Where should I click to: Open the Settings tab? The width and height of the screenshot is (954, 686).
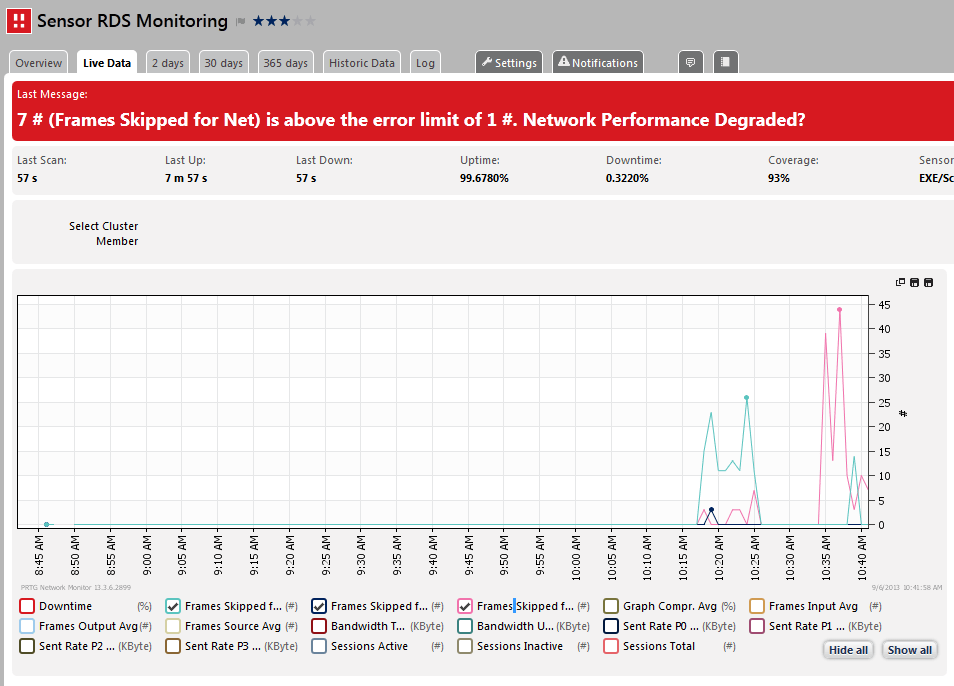[509, 63]
